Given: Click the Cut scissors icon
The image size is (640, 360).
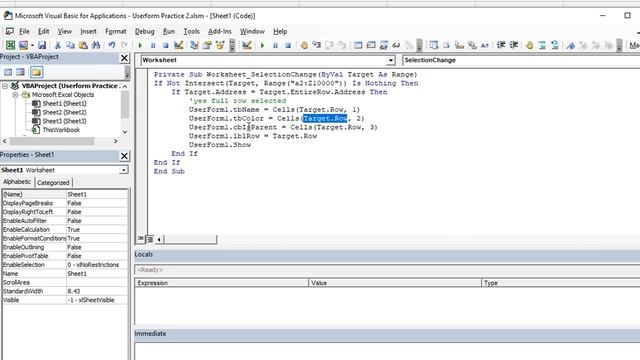Looking at the screenshot, I should tap(58, 45).
